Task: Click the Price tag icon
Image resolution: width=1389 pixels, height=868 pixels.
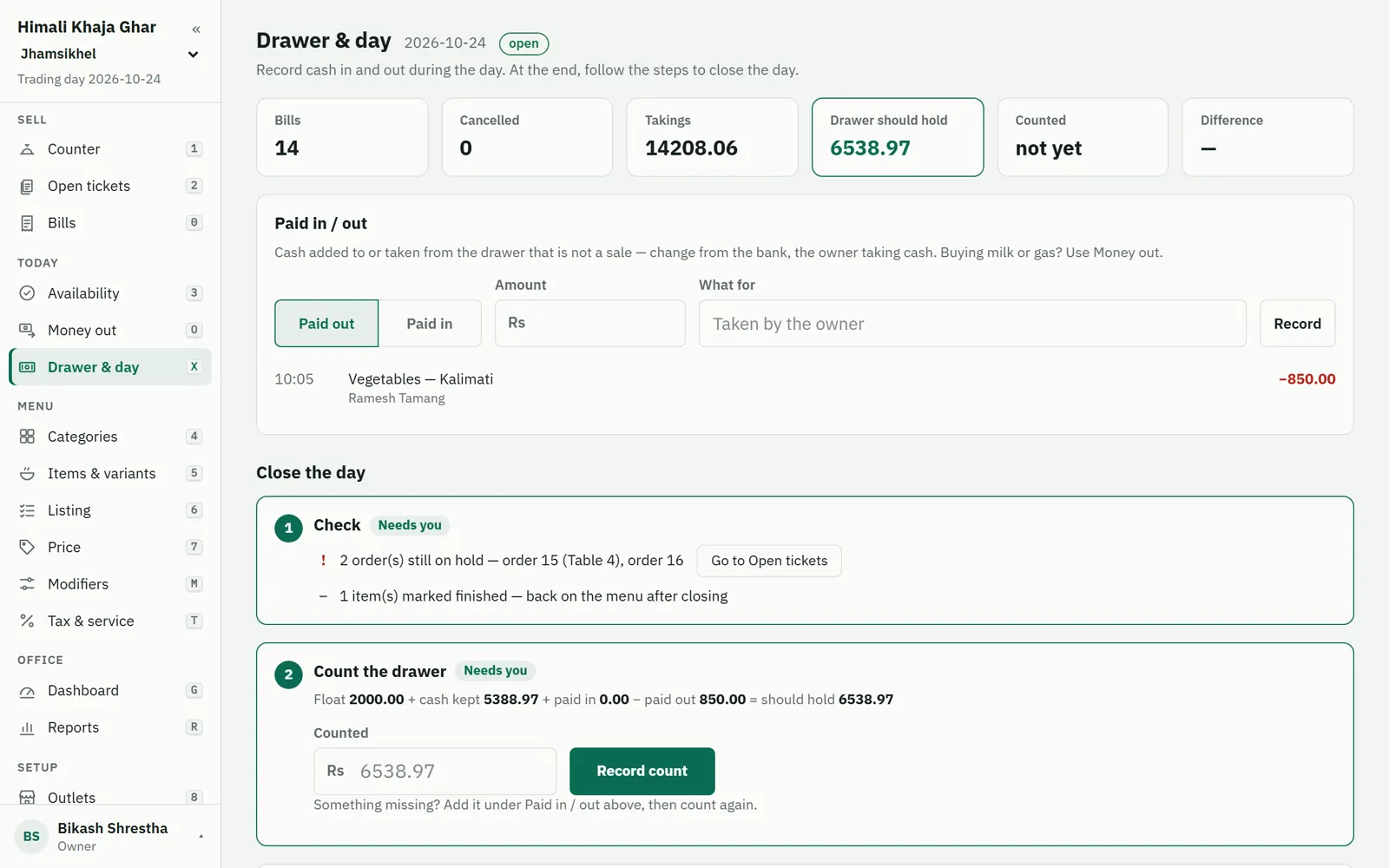Action: pos(27,547)
